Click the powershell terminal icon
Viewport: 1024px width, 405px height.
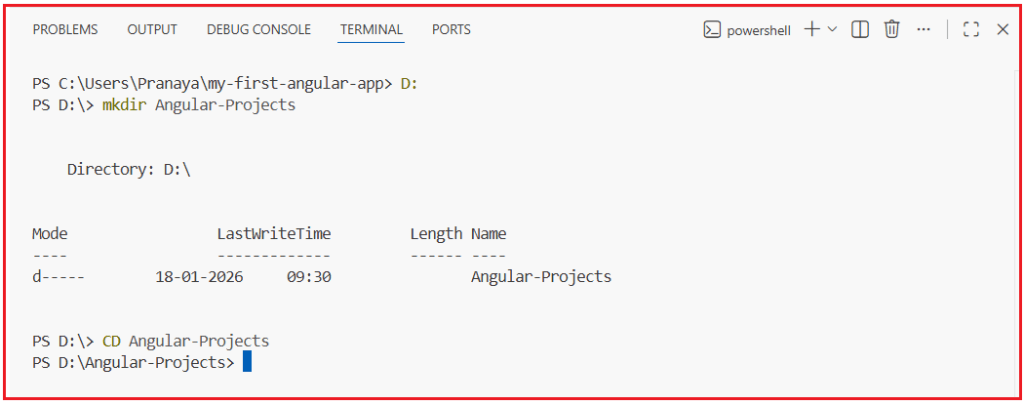pyautogui.click(x=712, y=30)
